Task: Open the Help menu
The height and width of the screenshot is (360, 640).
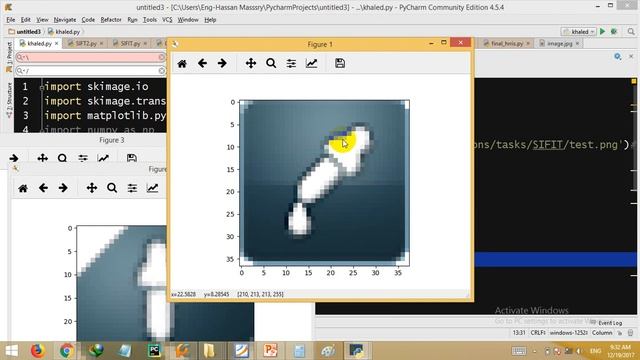Action: point(210,20)
